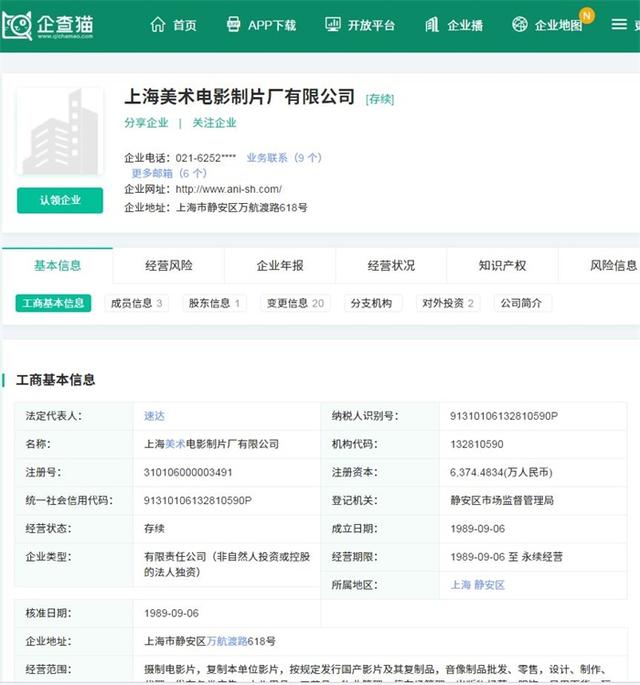Image resolution: width=640 pixels, height=685 pixels.
Task: Click 经营期限 value 至 永续经营
Action: (x=506, y=557)
